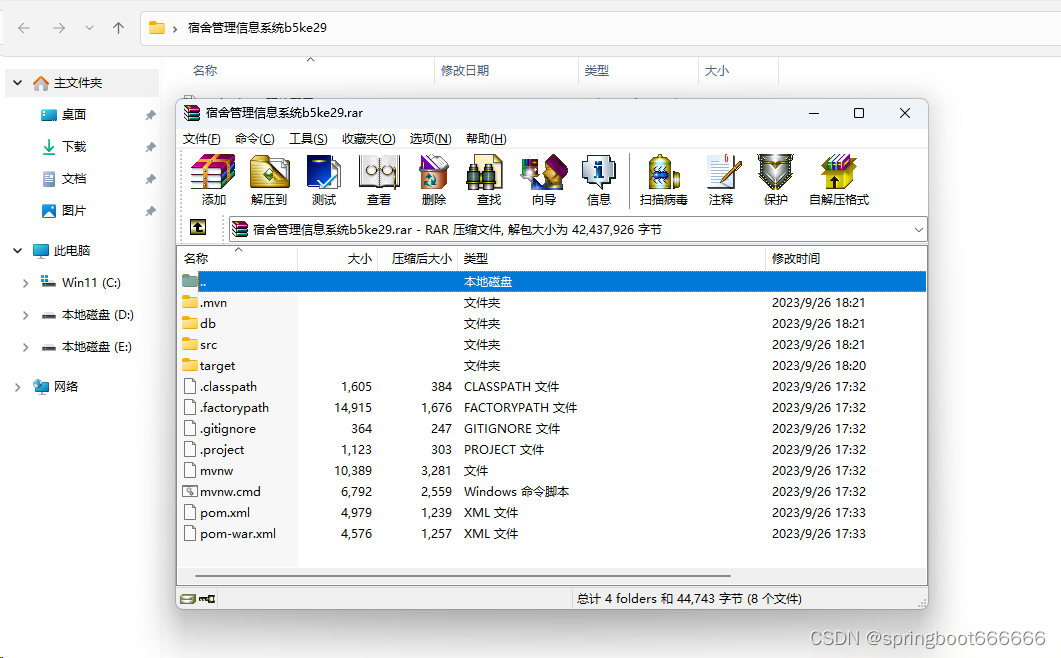Screen dimensions: 1061x658
Task: Click the Extract To (解压到) icon
Action: click(x=269, y=179)
